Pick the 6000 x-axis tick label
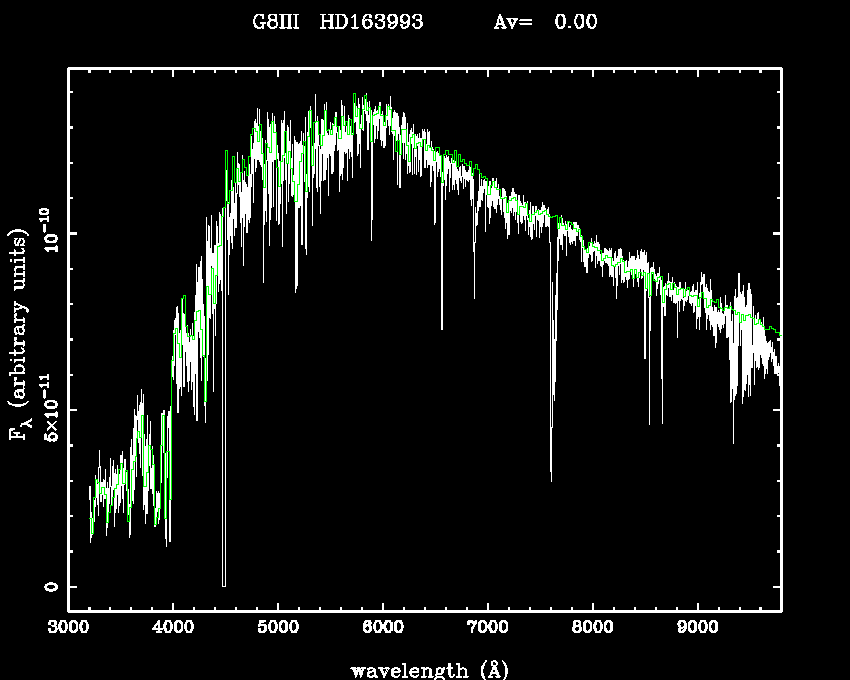Image resolution: width=850 pixels, height=680 pixels. coord(383,629)
